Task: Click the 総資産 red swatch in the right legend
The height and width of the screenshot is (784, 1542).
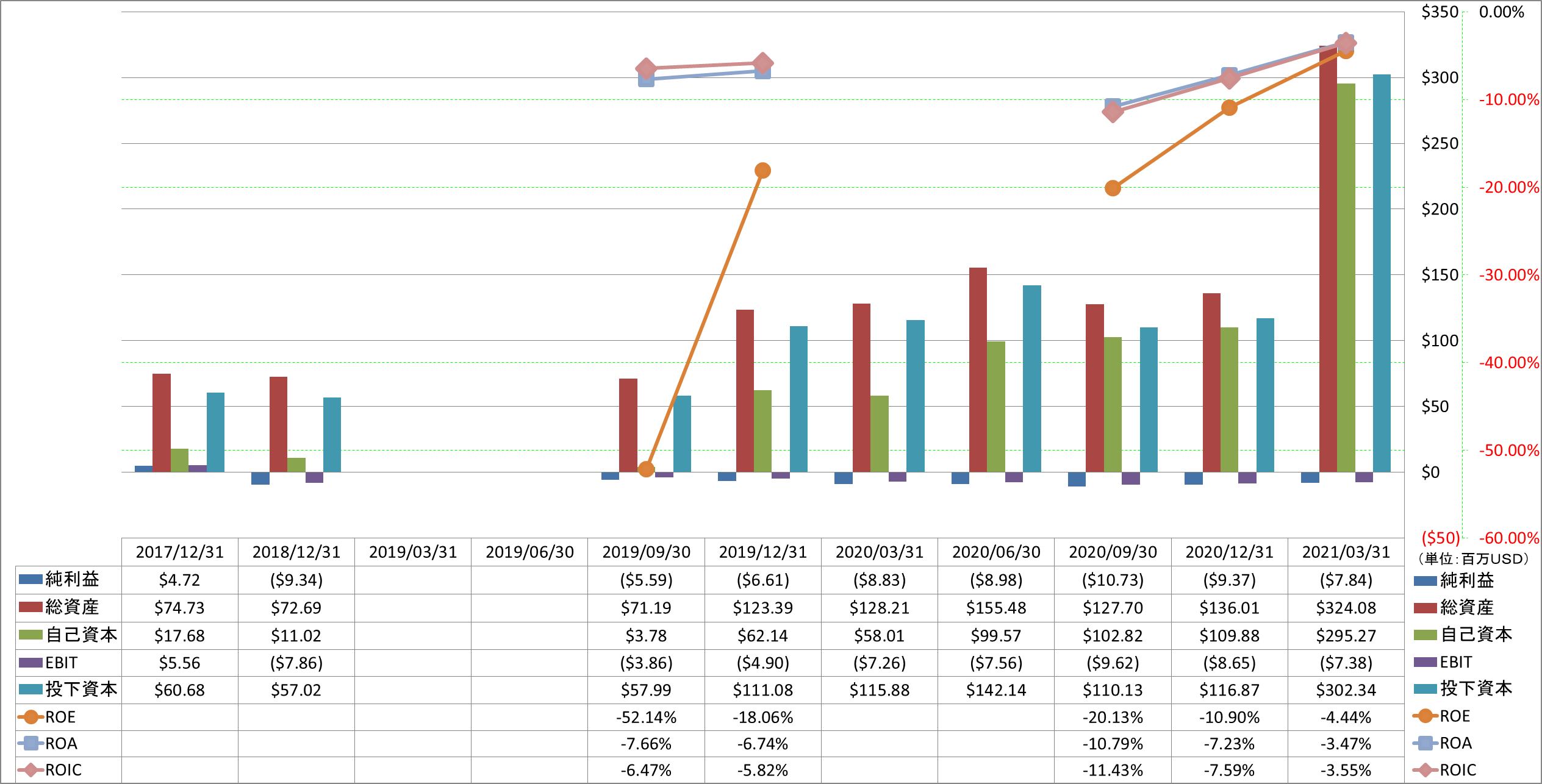Action: [x=1425, y=608]
